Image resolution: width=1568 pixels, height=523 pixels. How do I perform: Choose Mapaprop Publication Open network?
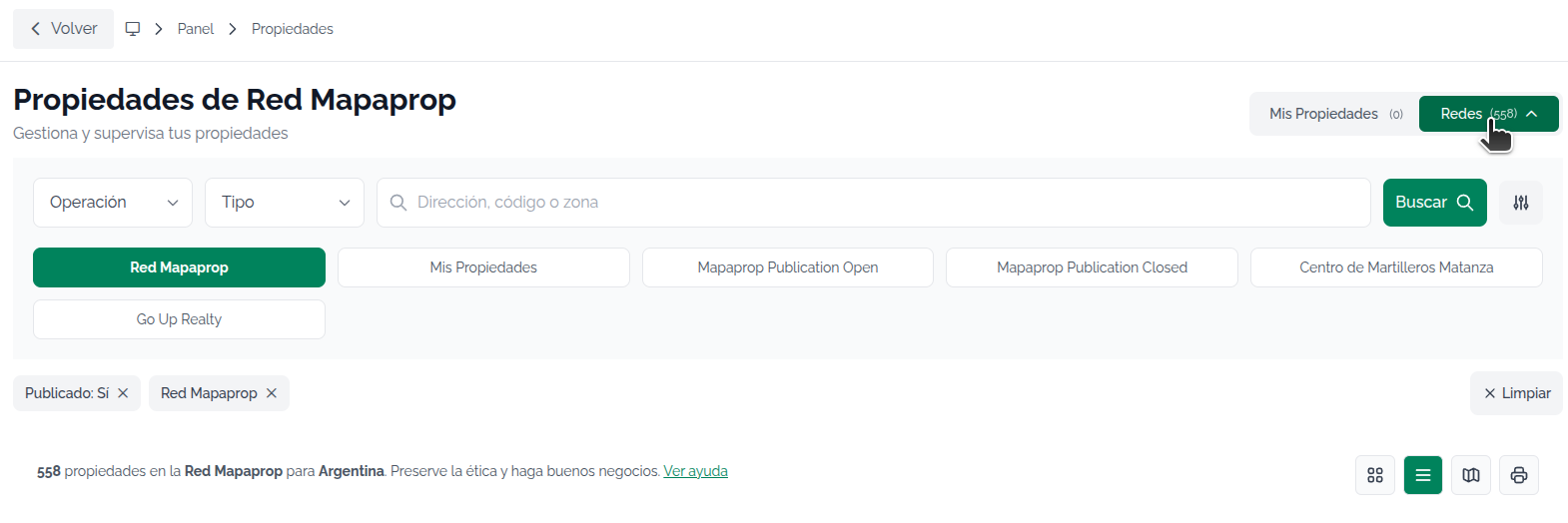coord(788,267)
